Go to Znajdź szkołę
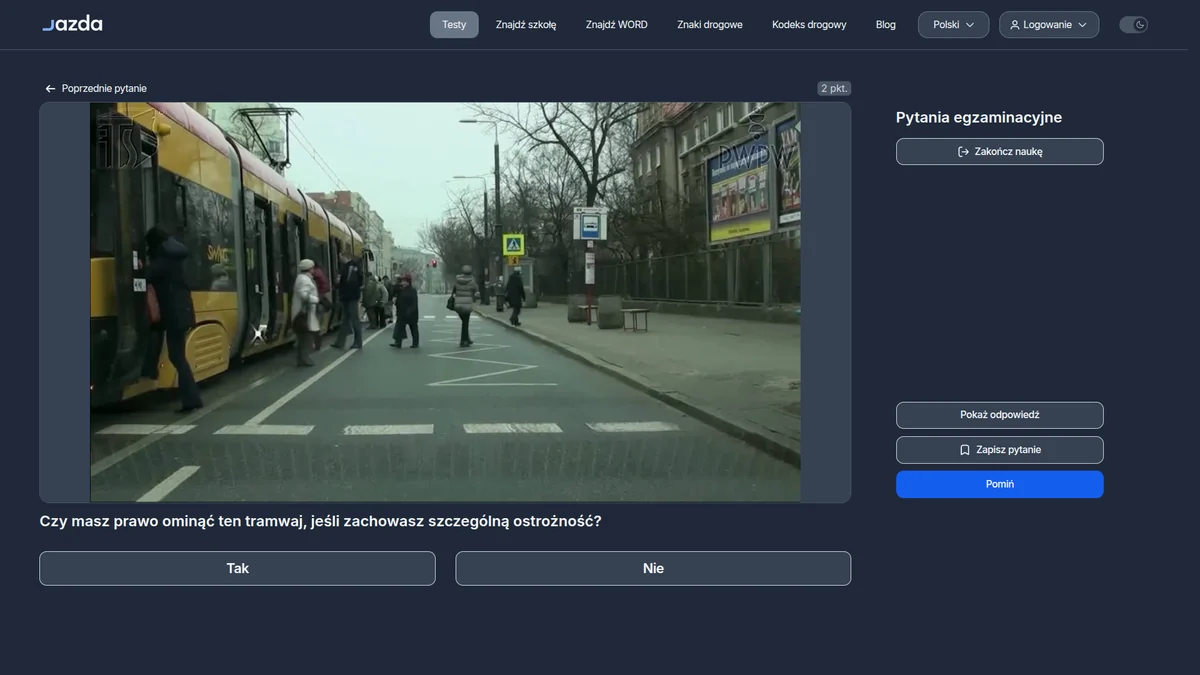The image size is (1200, 675). point(526,25)
